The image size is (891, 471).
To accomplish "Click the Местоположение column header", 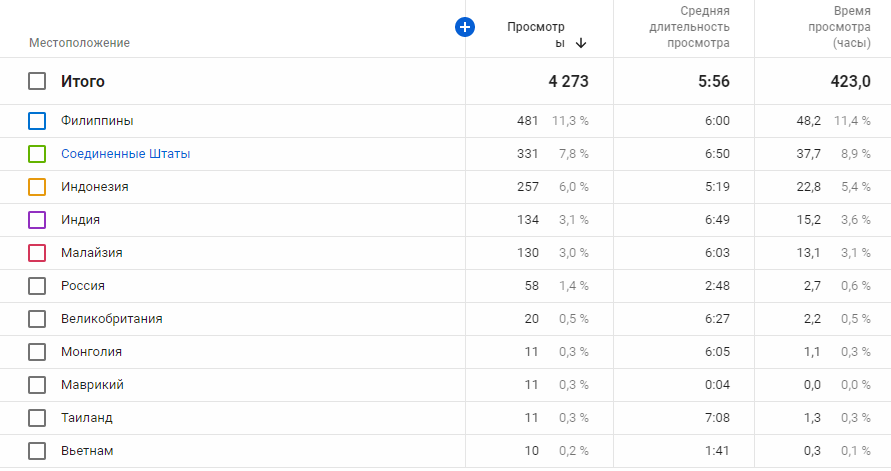I will coord(79,43).
